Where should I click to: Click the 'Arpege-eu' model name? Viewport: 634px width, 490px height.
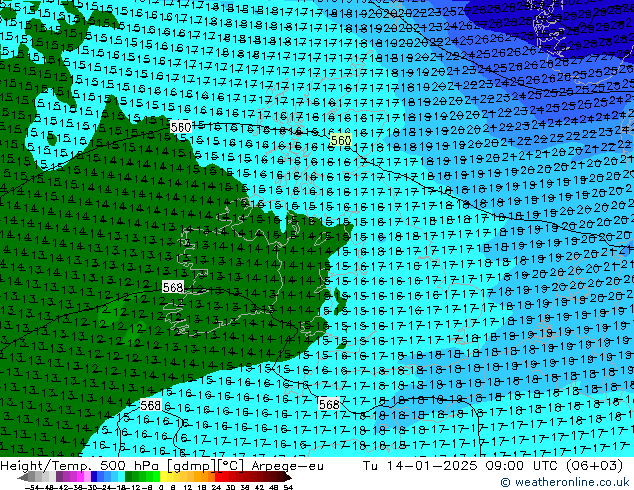tap(287, 466)
